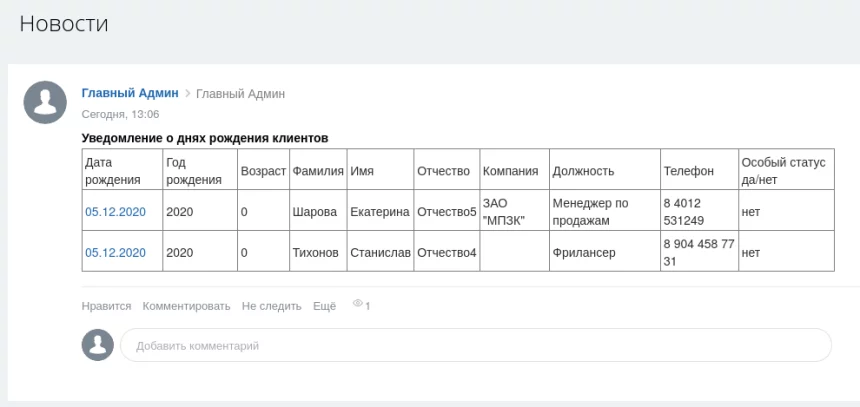Open the gray Главный Админ recipient link
The width and height of the screenshot is (860, 407).
[240, 94]
